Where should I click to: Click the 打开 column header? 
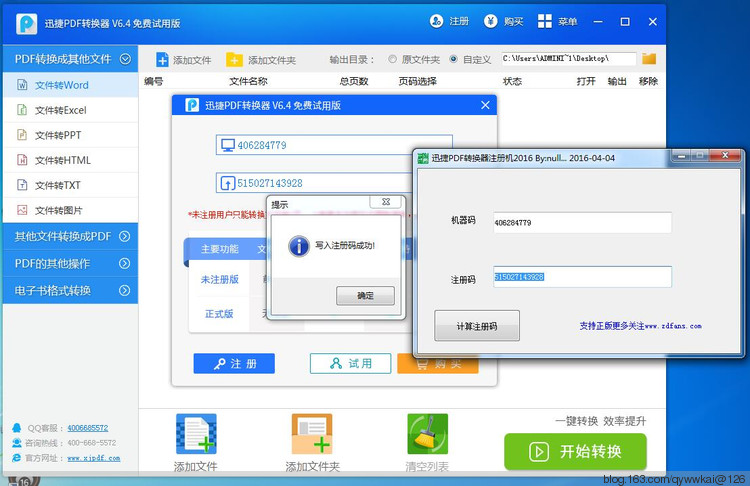coord(586,81)
